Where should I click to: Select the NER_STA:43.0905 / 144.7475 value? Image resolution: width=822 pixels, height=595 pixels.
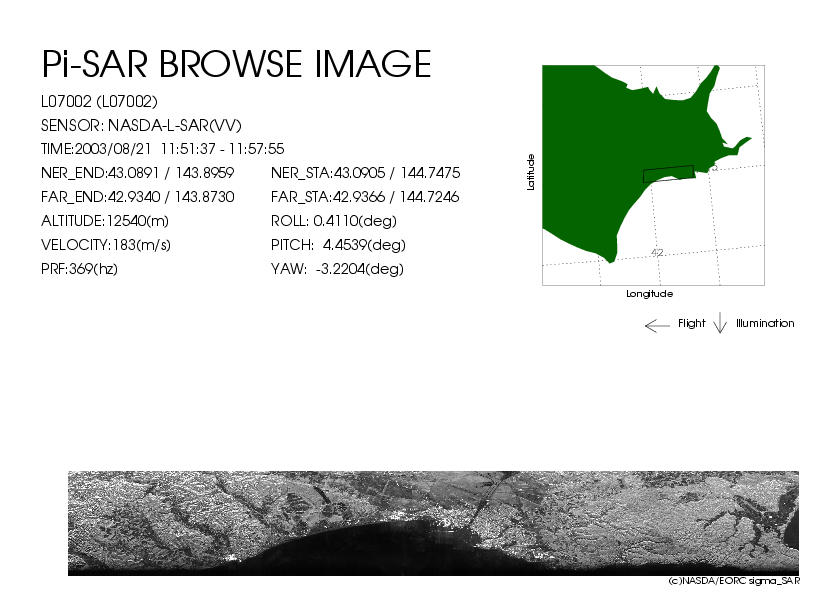tap(365, 172)
